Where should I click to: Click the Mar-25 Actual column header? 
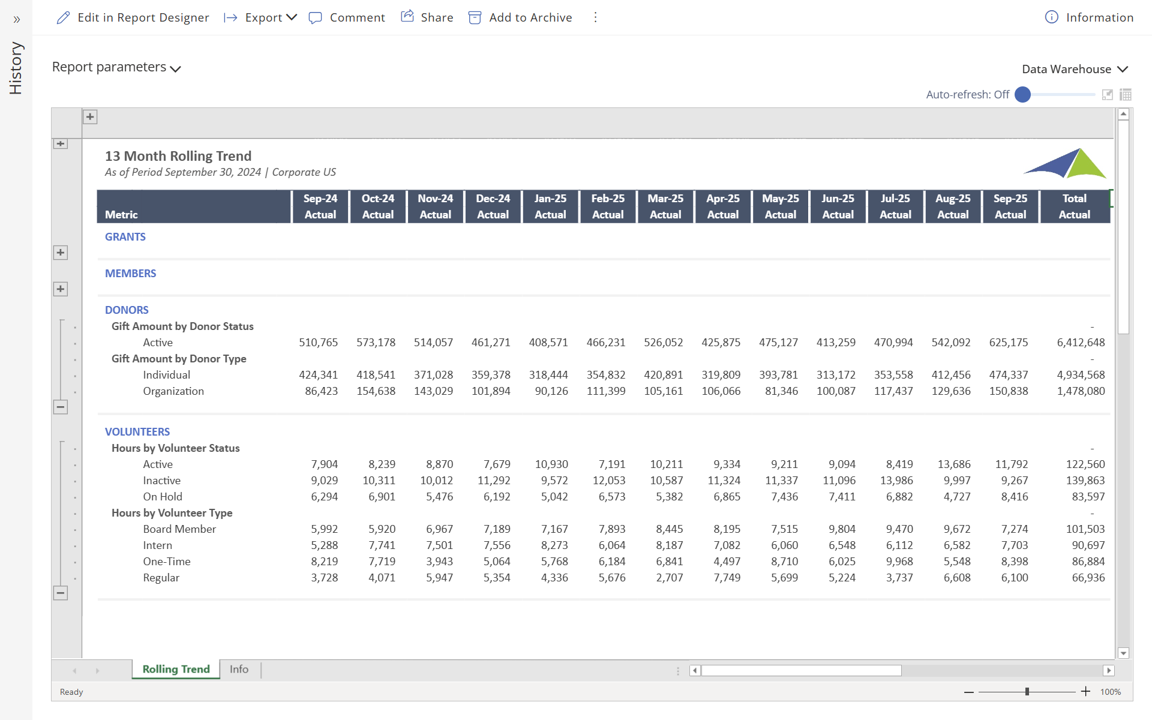pyautogui.click(x=666, y=206)
